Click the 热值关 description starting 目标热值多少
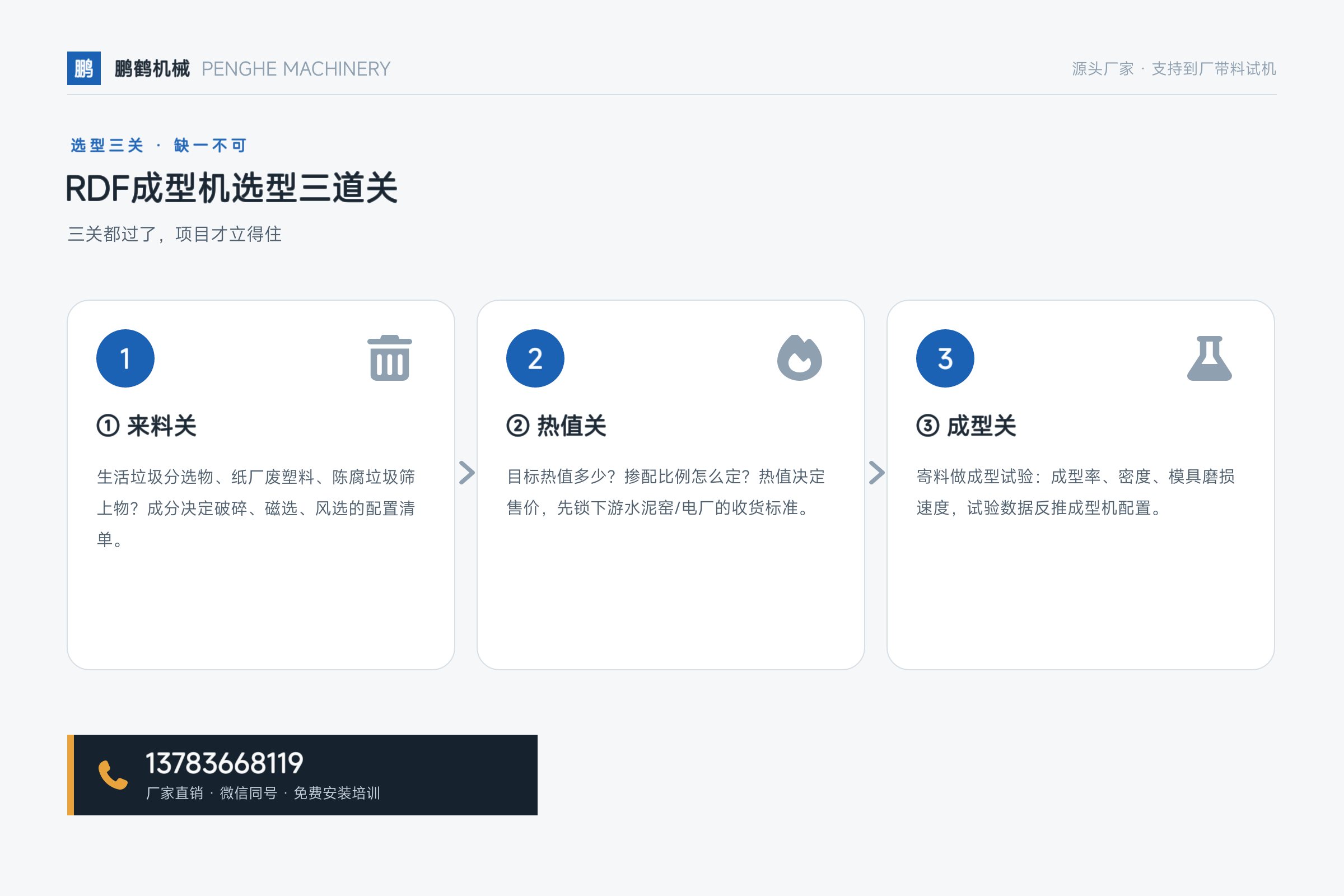This screenshot has height=896, width=1344. 666,492
